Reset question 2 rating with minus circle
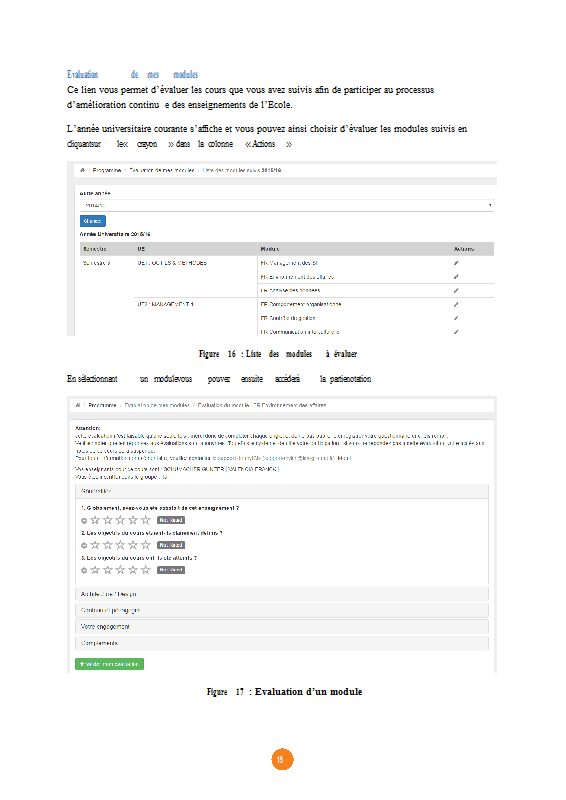566x800 pixels. point(84,545)
